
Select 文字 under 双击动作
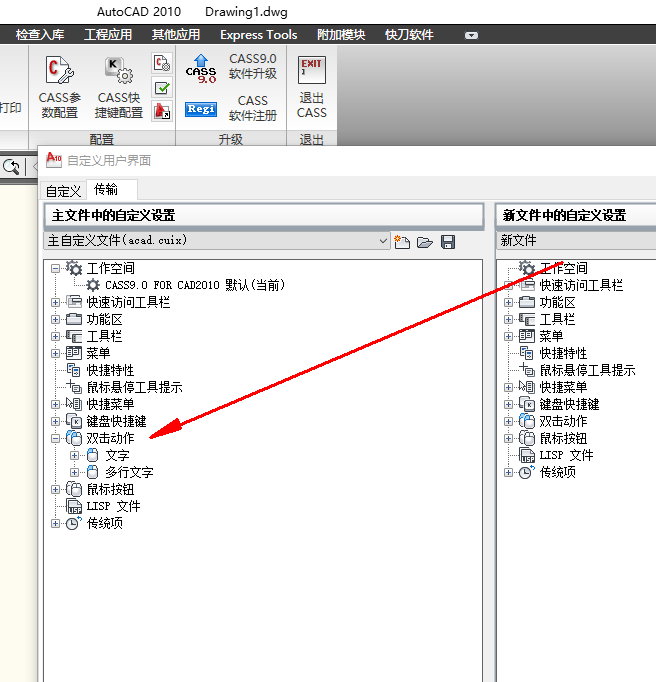click(117, 455)
